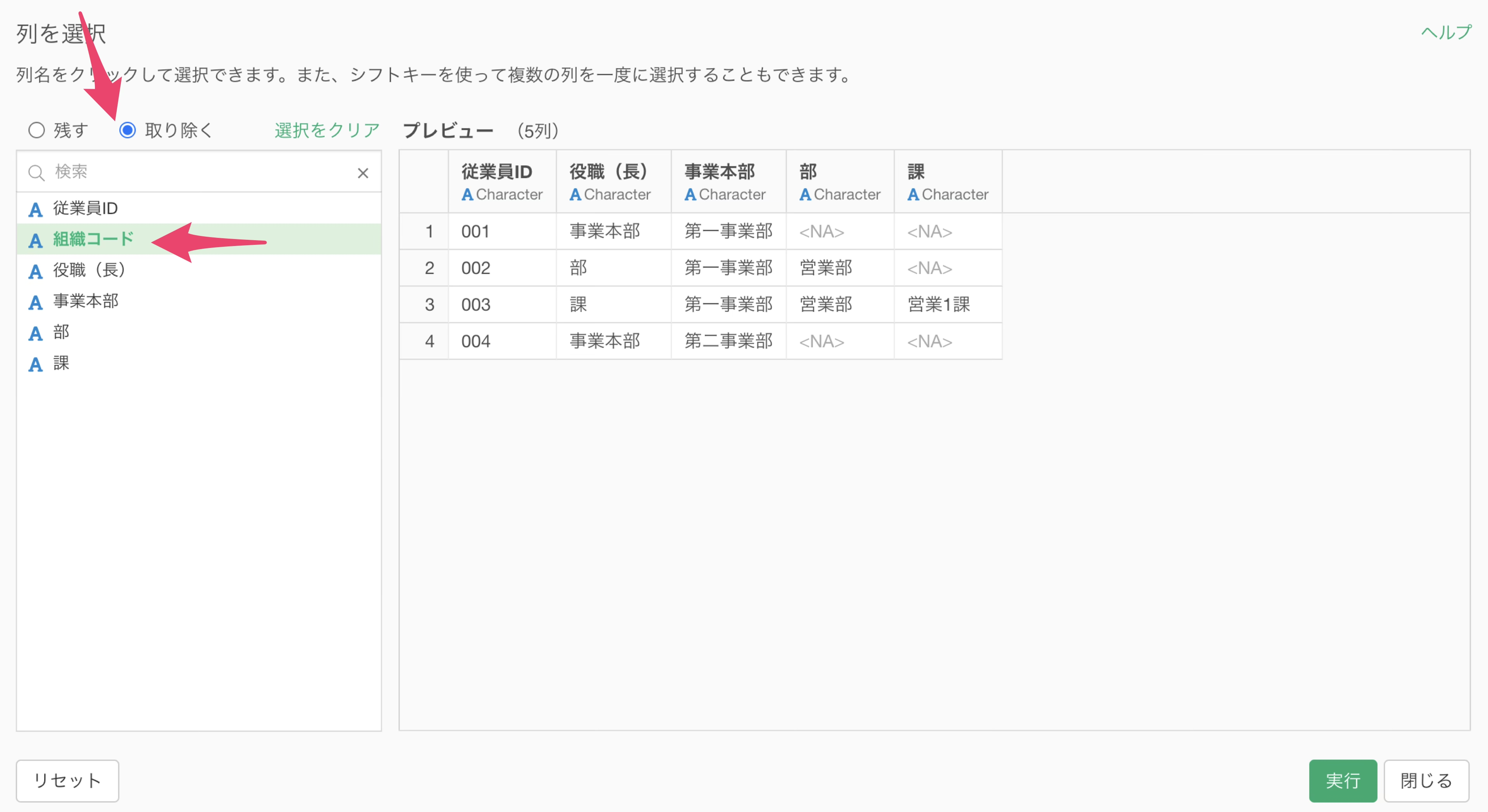This screenshot has height=812, width=1488.
Task: Click into the 検索 input field
Action: pos(196,172)
